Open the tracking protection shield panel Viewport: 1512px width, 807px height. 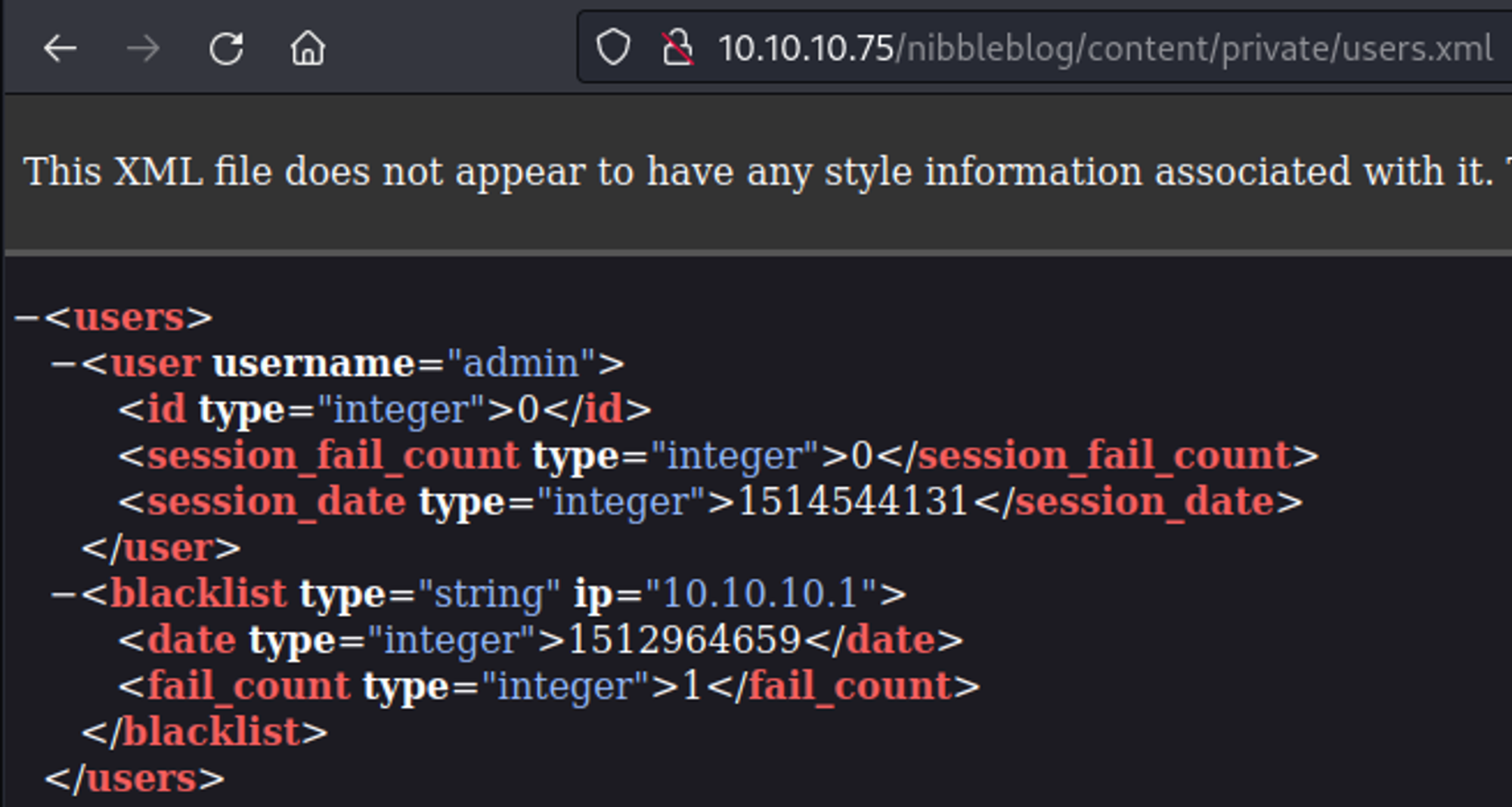(612, 48)
